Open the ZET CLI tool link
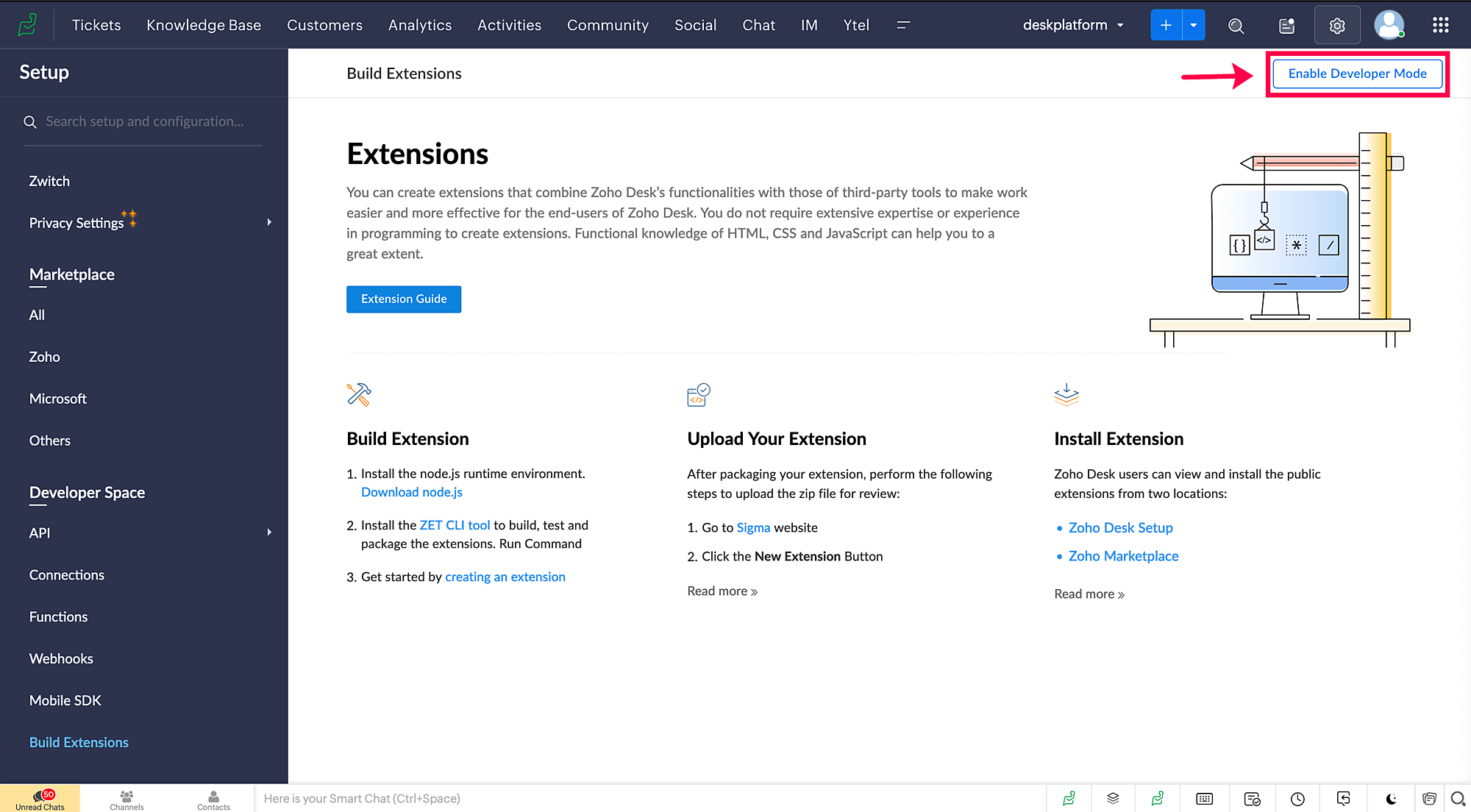The image size is (1471, 812). (455, 525)
